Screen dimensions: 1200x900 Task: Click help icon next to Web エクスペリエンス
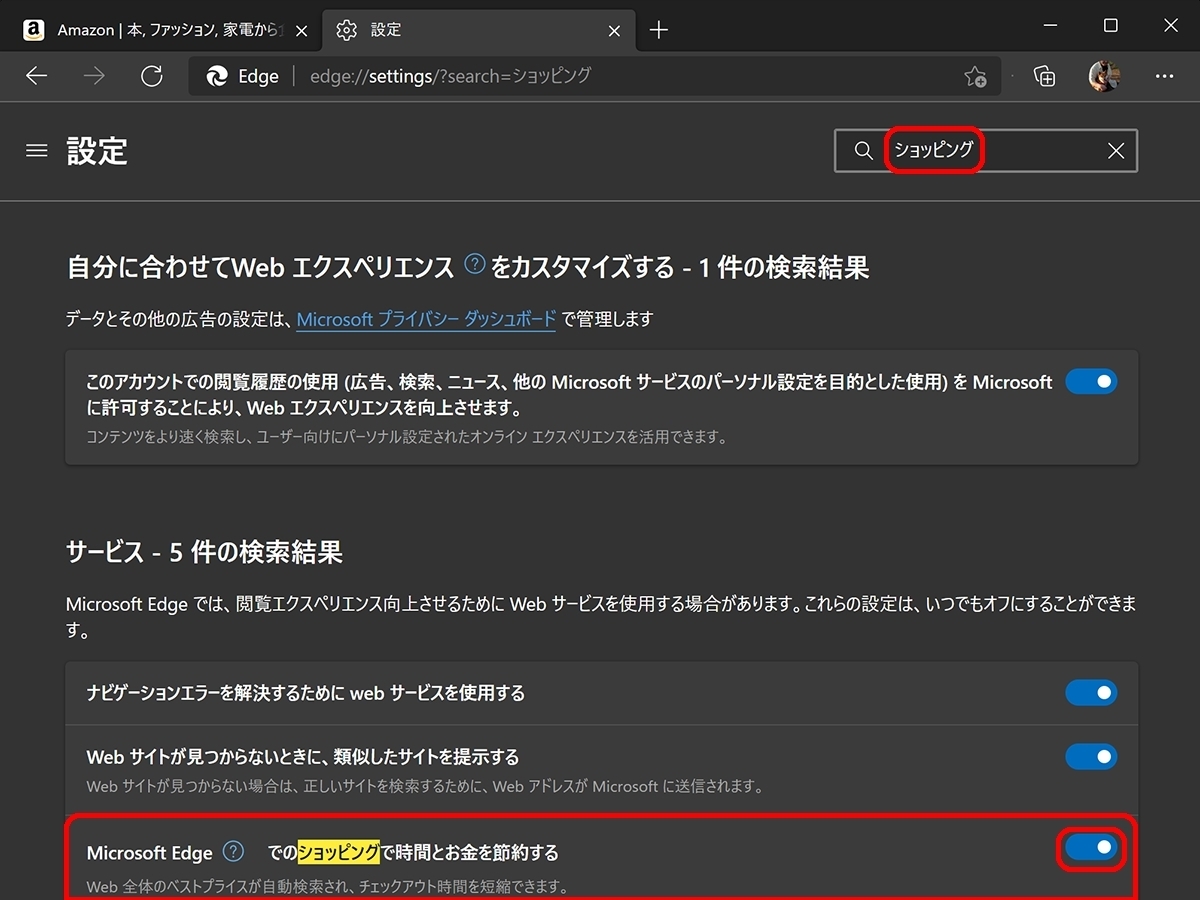coord(476,265)
